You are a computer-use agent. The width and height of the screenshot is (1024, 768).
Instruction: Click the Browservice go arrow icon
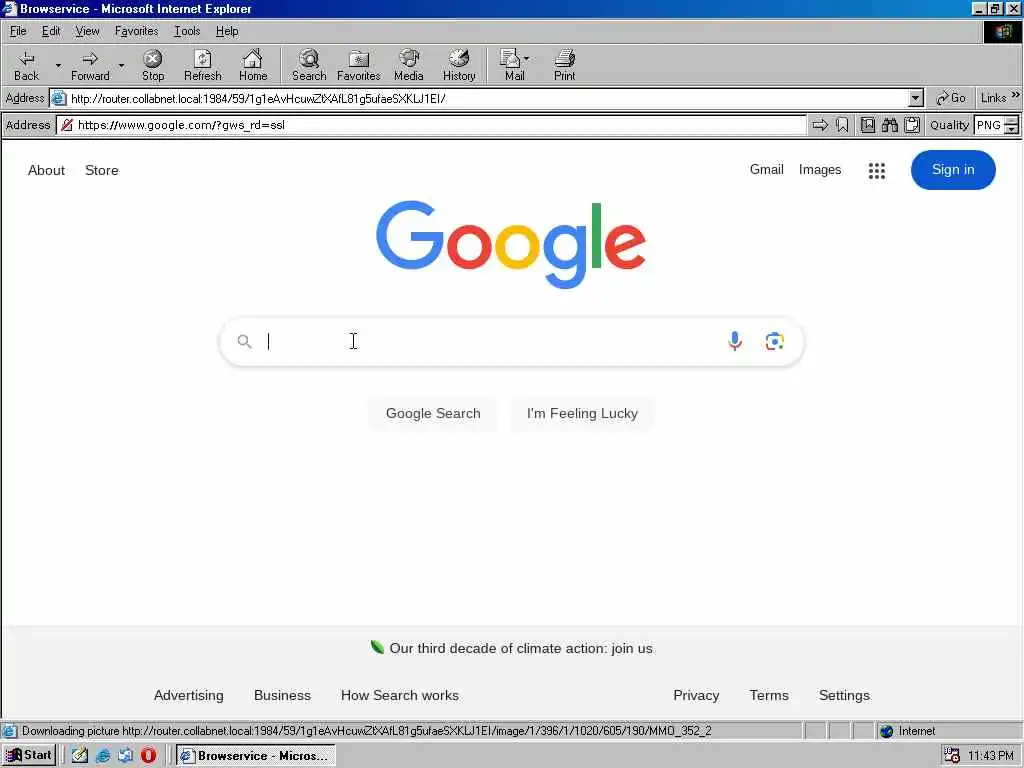820,125
